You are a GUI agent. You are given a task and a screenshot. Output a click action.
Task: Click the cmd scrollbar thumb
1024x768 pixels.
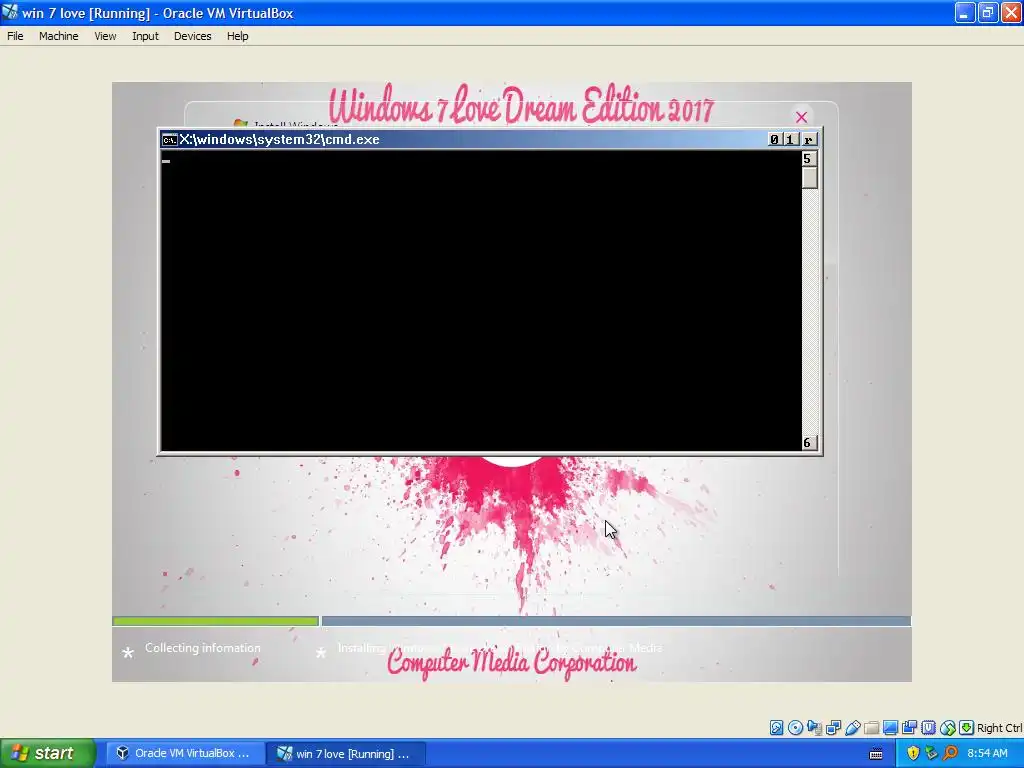(x=809, y=178)
